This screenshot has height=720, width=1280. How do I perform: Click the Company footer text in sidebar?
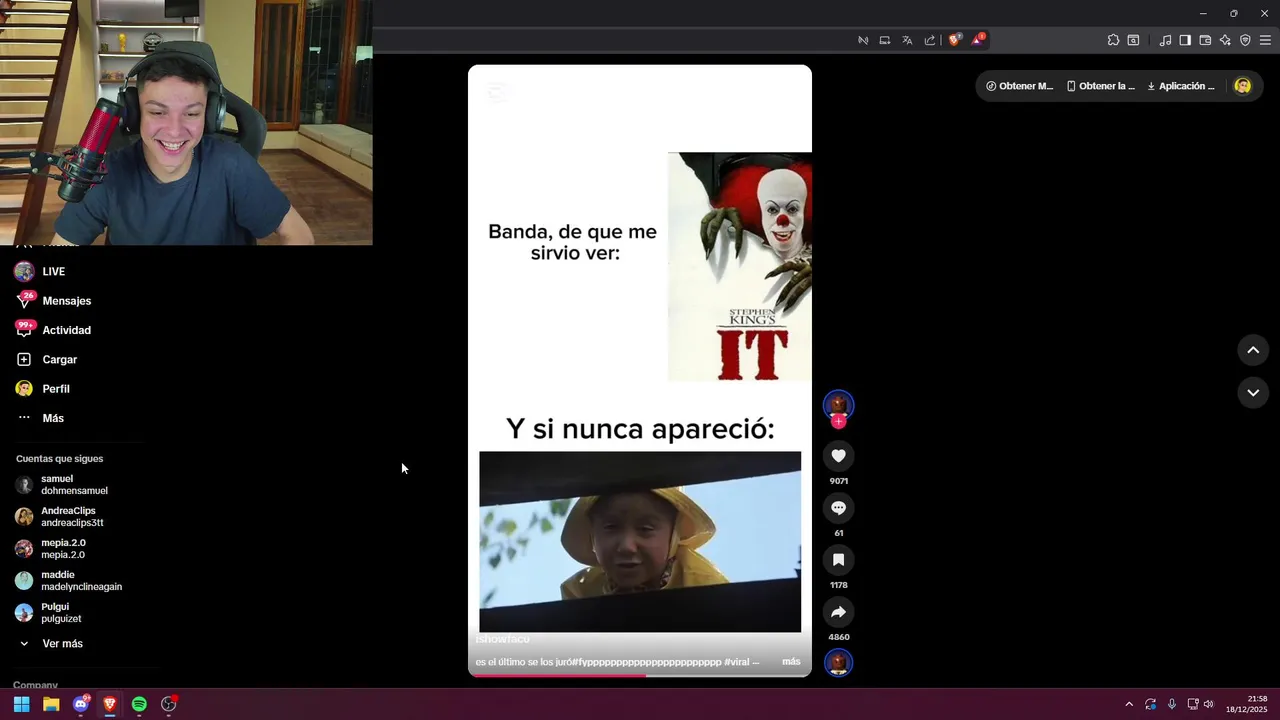coord(35,685)
